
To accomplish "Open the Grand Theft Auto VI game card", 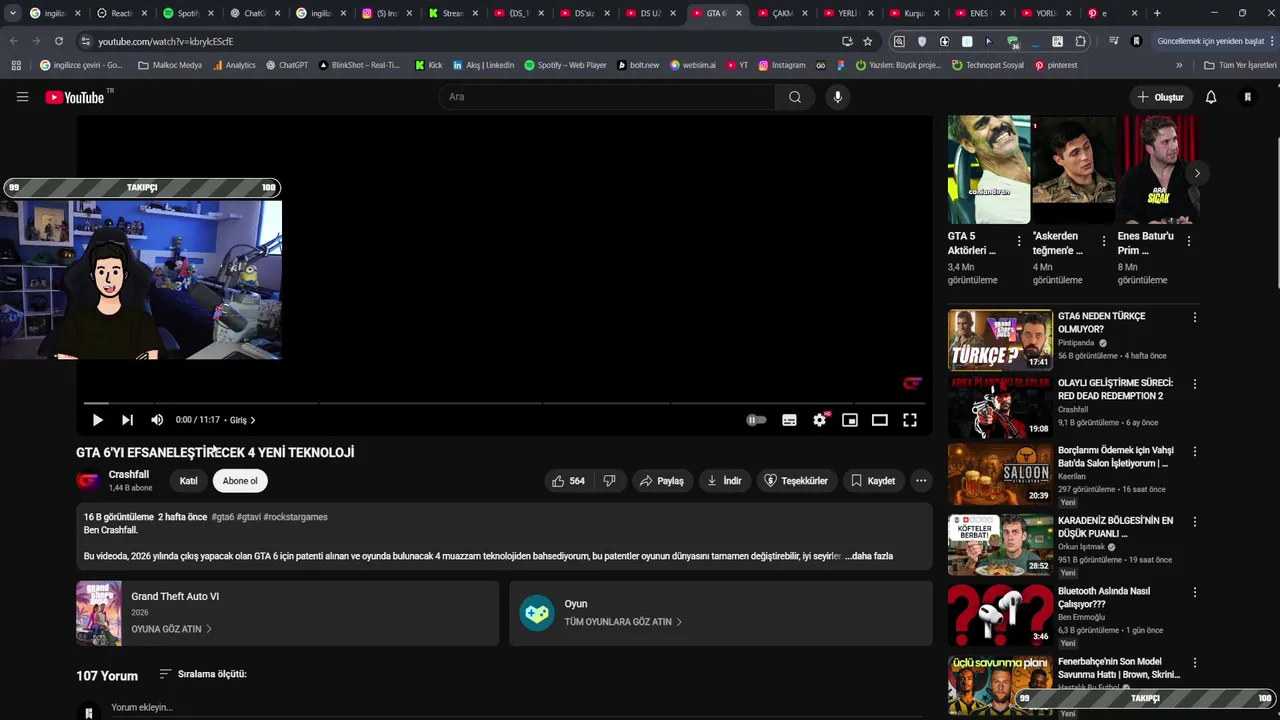I will tap(287, 613).
